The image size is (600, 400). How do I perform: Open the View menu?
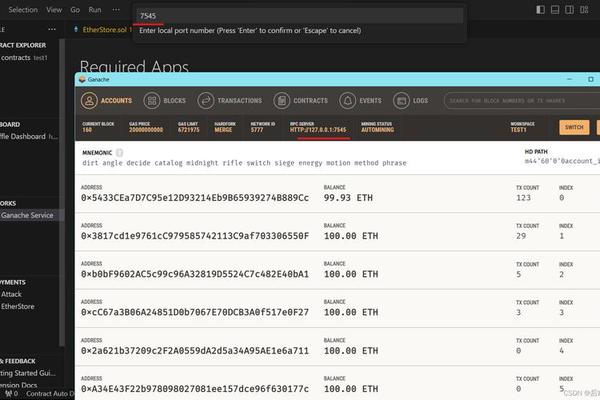pyautogui.click(x=54, y=10)
